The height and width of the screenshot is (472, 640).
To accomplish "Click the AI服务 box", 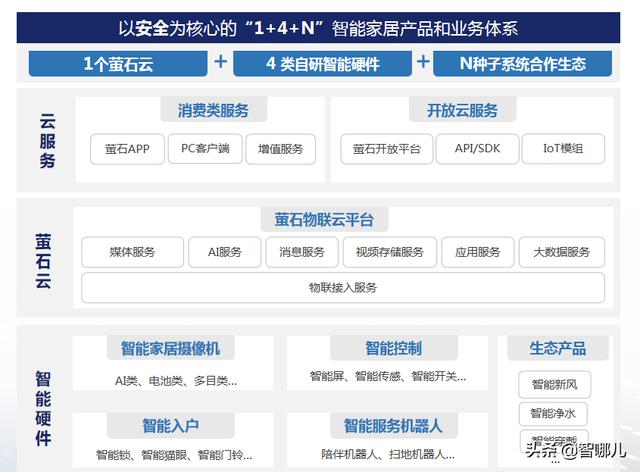I will [x=225, y=252].
